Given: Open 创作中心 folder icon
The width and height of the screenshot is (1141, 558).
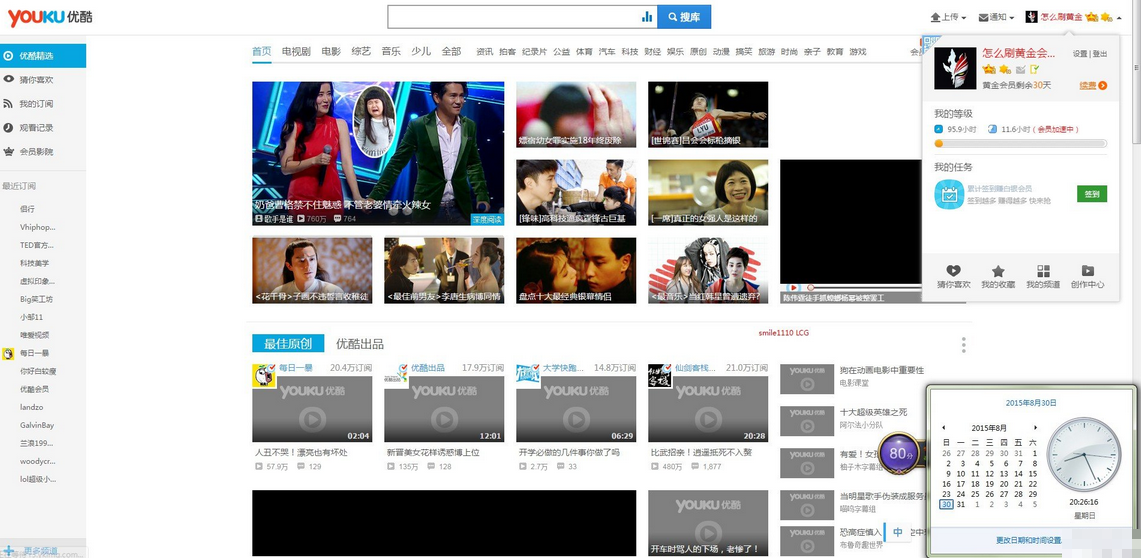Looking at the screenshot, I should (x=1087, y=271).
